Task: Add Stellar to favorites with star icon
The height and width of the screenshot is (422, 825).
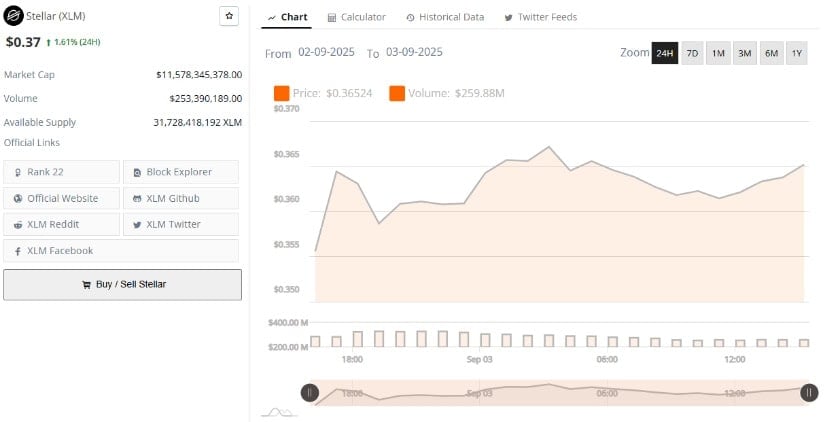Action: [x=229, y=16]
